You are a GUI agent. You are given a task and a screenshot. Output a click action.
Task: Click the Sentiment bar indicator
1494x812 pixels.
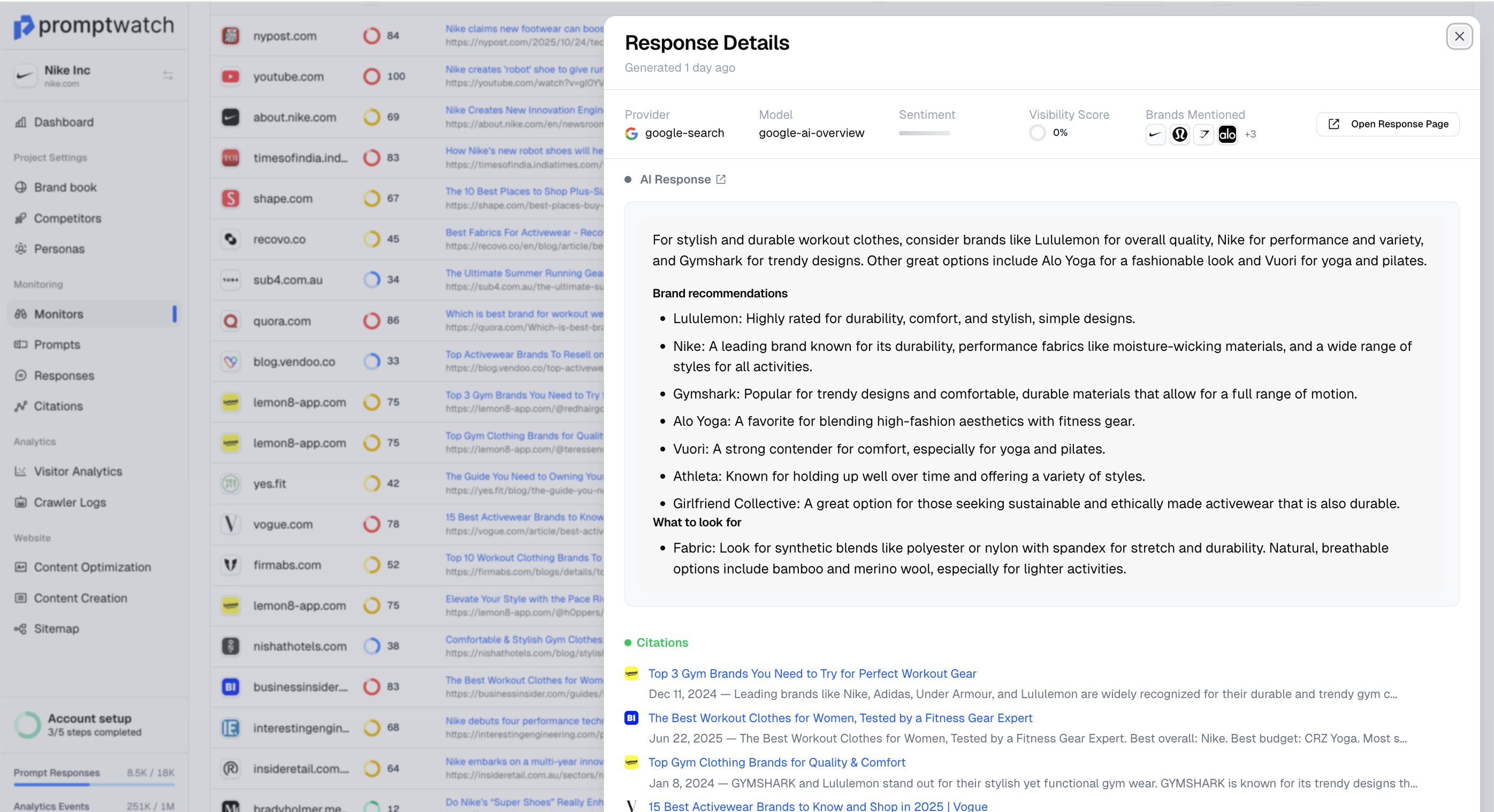(x=924, y=133)
